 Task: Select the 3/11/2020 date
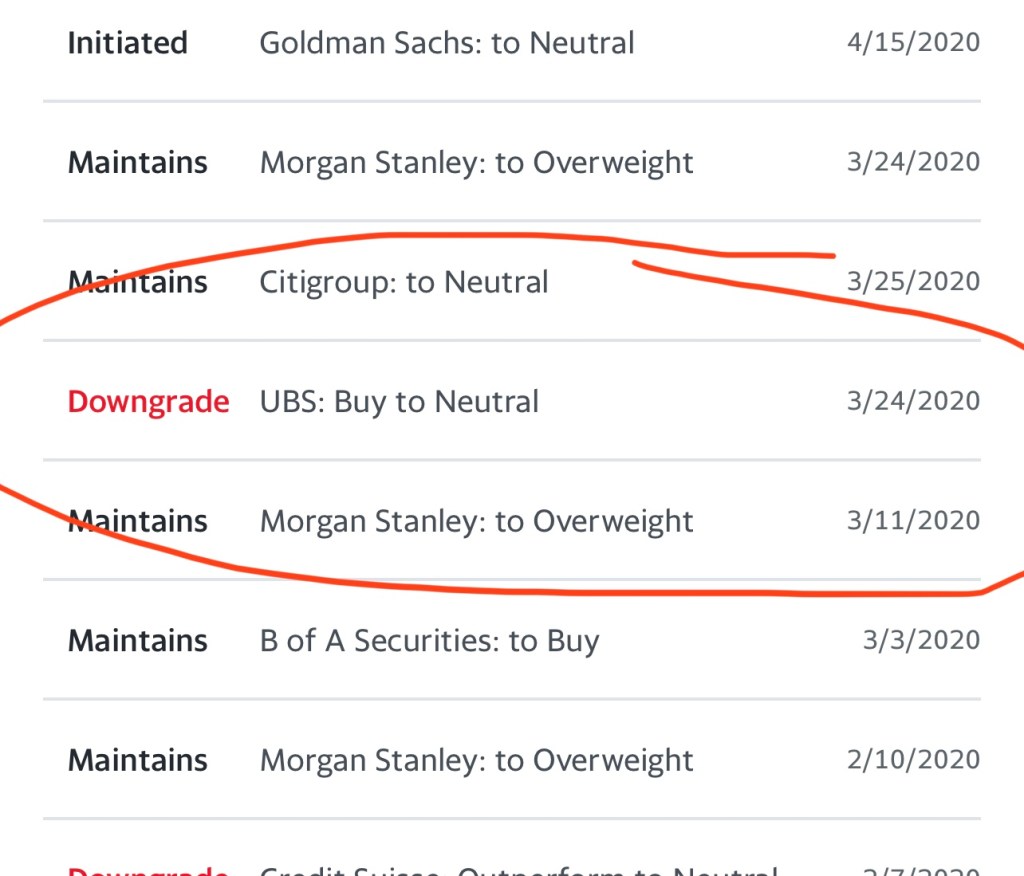click(912, 521)
